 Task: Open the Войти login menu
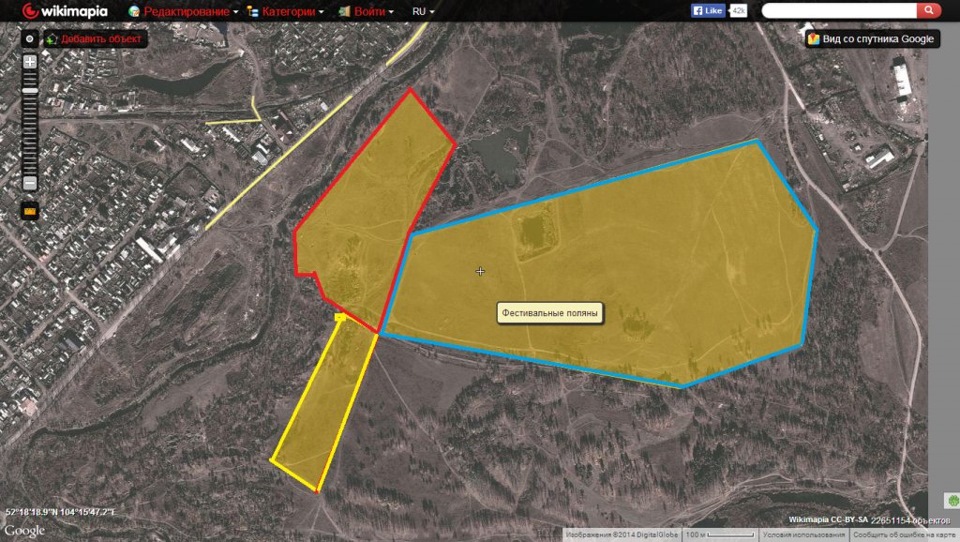click(366, 11)
